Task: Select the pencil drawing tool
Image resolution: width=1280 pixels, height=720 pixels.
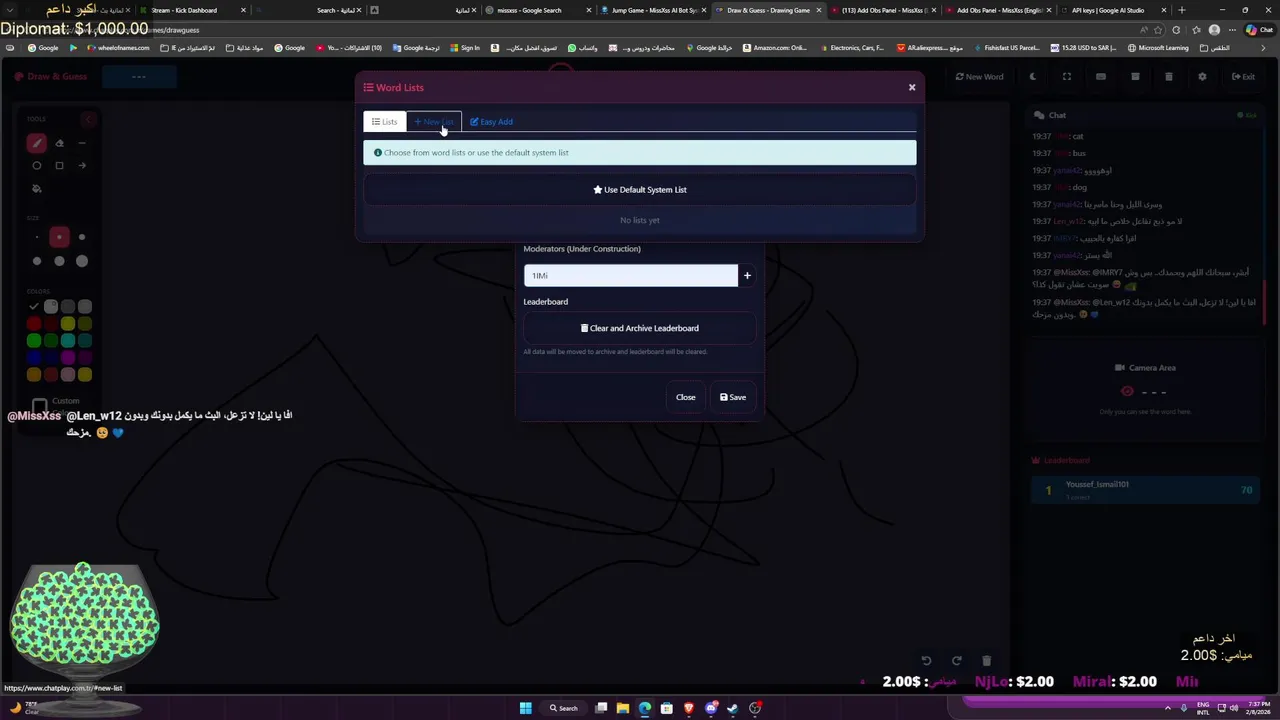Action: [37, 143]
